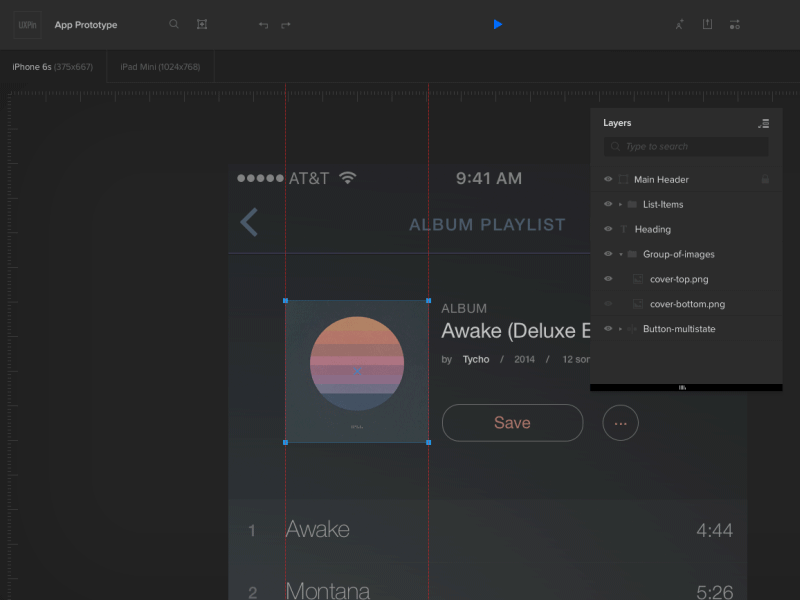Click the export/share icon in top toolbar

(707, 24)
